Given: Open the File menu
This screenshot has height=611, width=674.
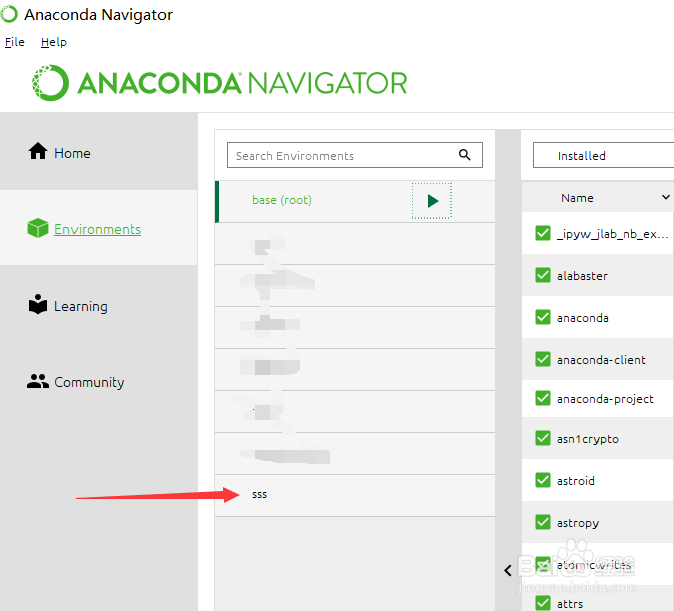Looking at the screenshot, I should tap(15, 42).
